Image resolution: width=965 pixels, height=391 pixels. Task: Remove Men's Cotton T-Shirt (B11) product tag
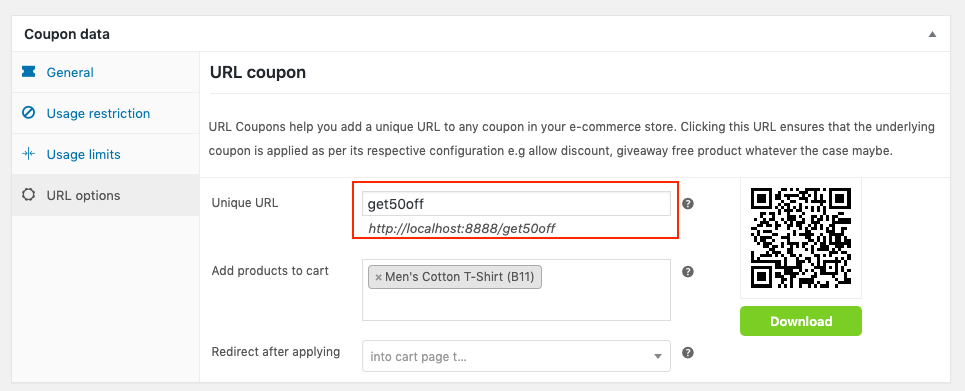point(378,278)
